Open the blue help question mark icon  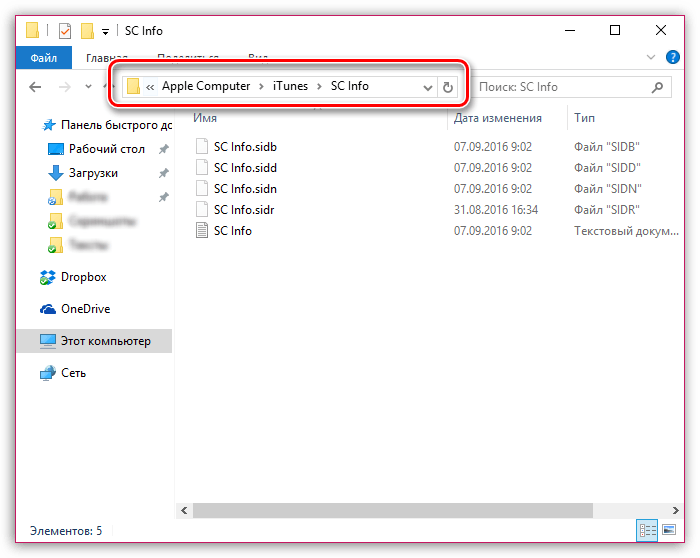672,57
